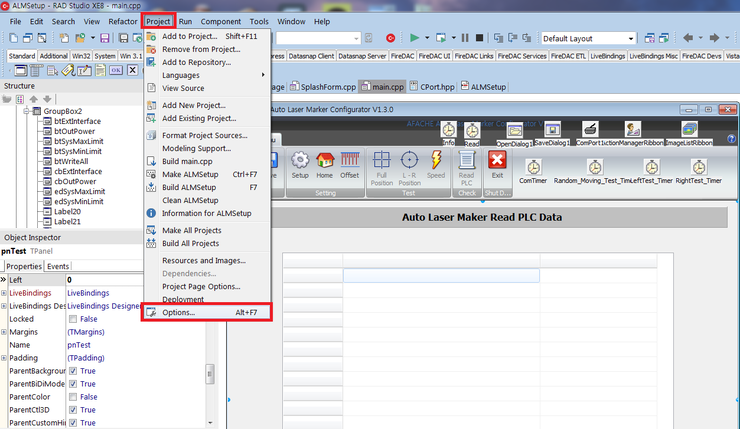
Task: Choose Build ALMSetup menu item
Action: point(207,187)
